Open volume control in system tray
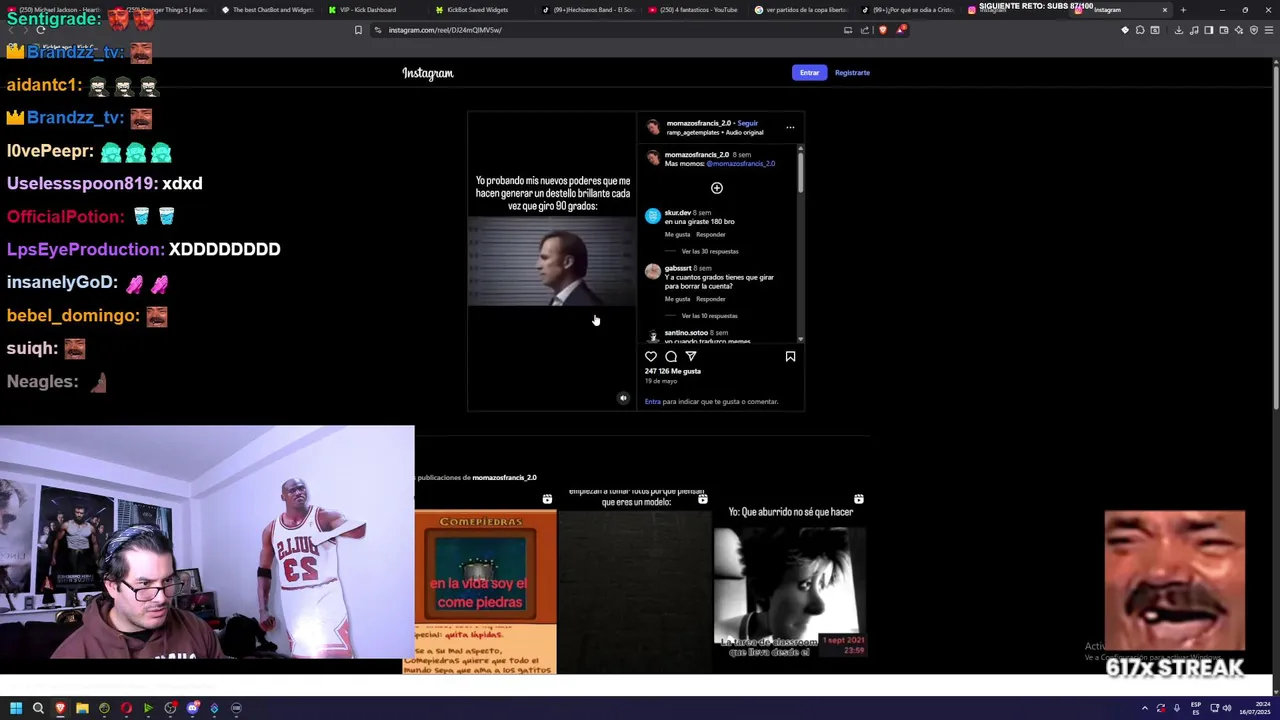The width and height of the screenshot is (1280, 720). click(x=1227, y=708)
